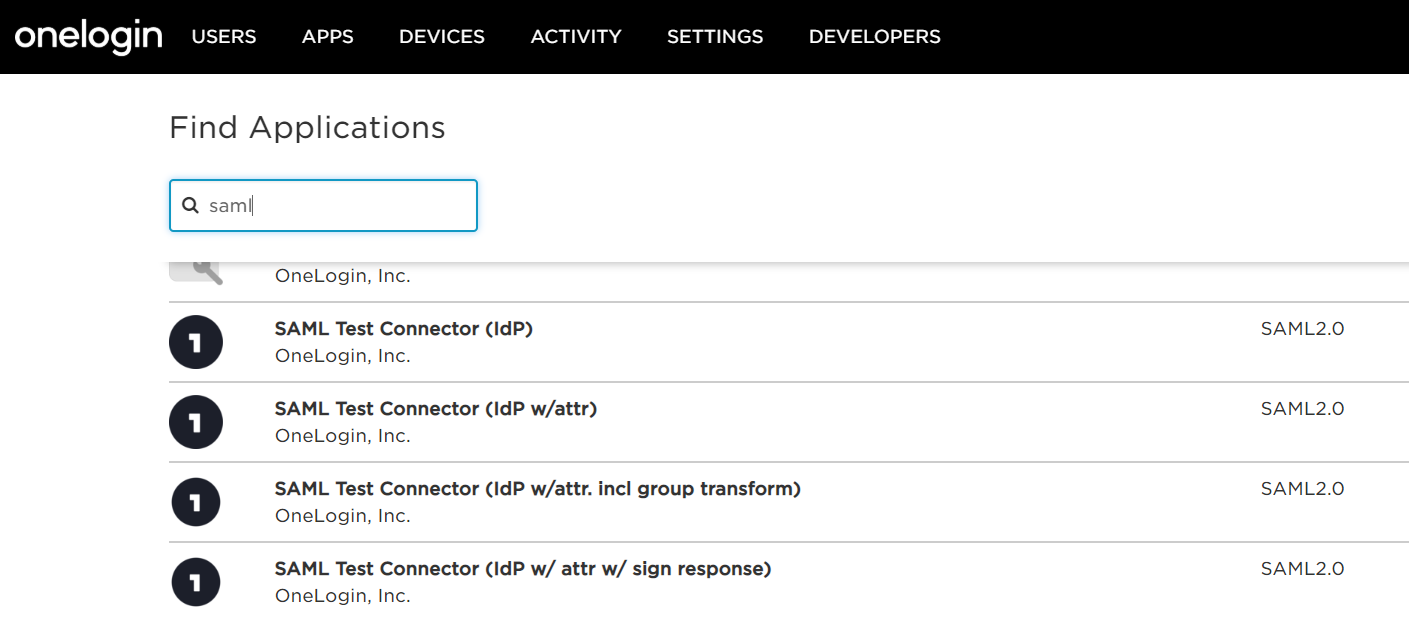Open the Activity menu
The height and width of the screenshot is (617, 1409).
(x=576, y=37)
